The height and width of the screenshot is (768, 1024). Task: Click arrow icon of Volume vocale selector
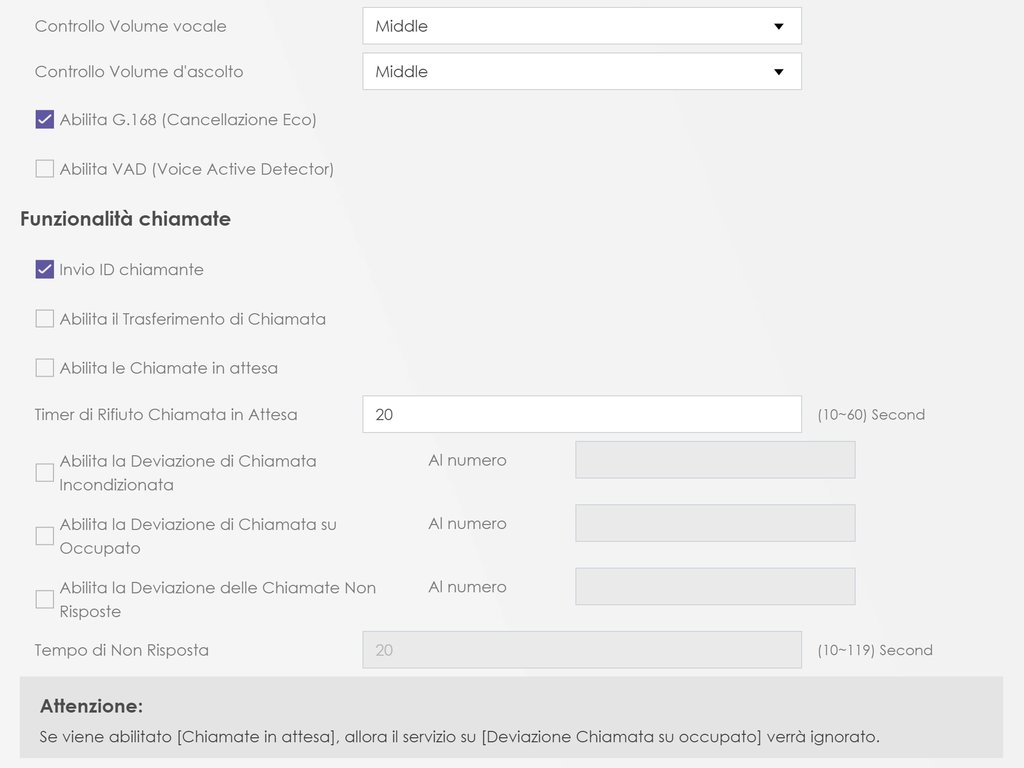click(x=779, y=26)
